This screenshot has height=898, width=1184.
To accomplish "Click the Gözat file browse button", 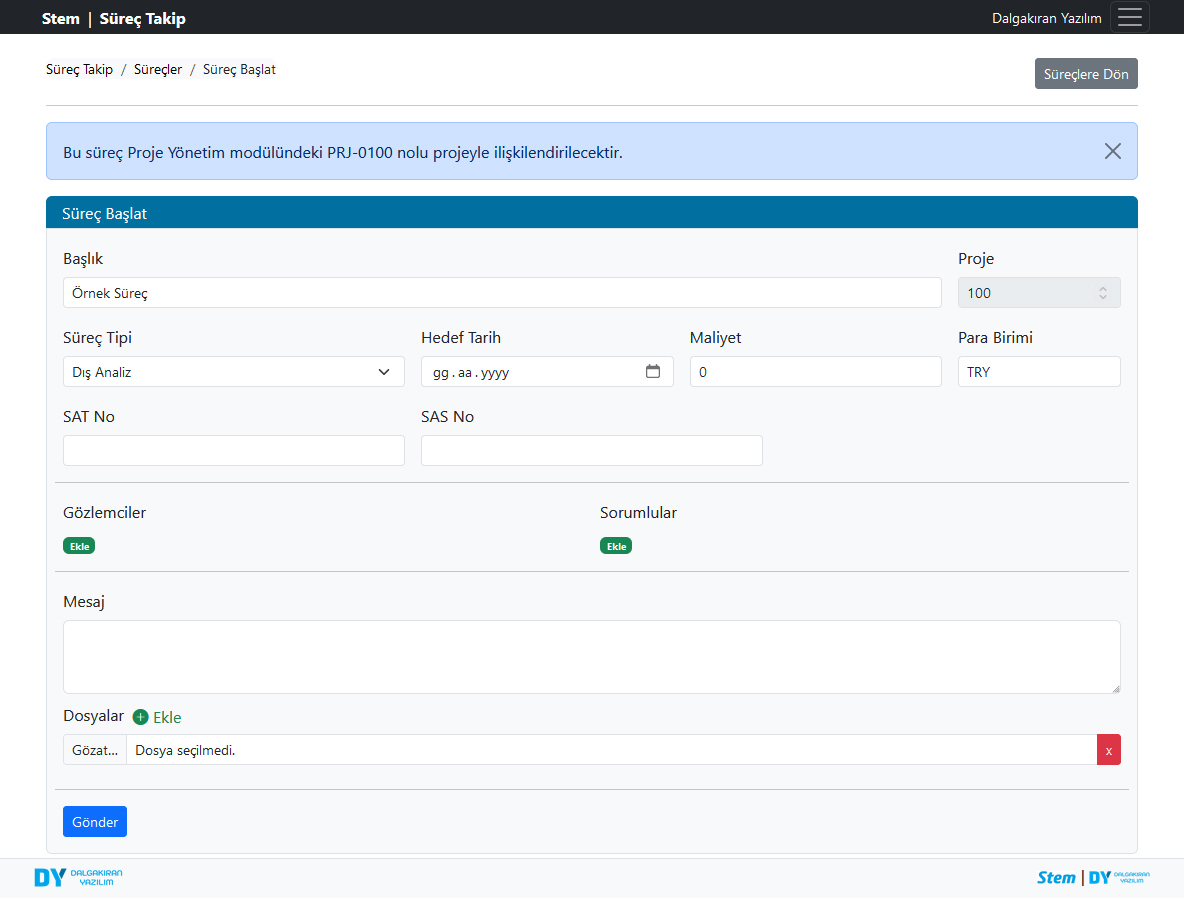I will [95, 750].
